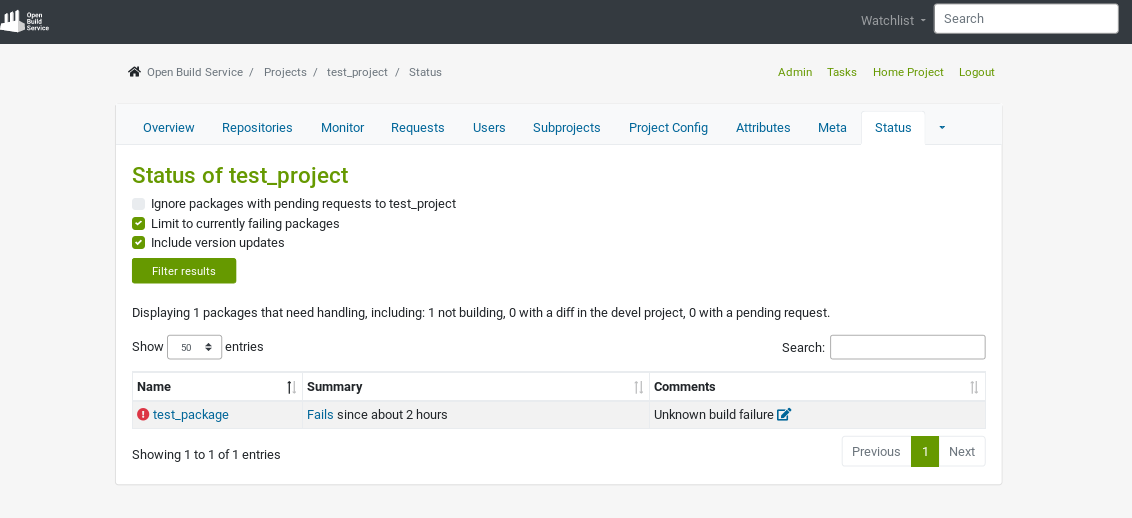Open the test_package link
Screen dimensions: 1132x518
click(x=191, y=415)
